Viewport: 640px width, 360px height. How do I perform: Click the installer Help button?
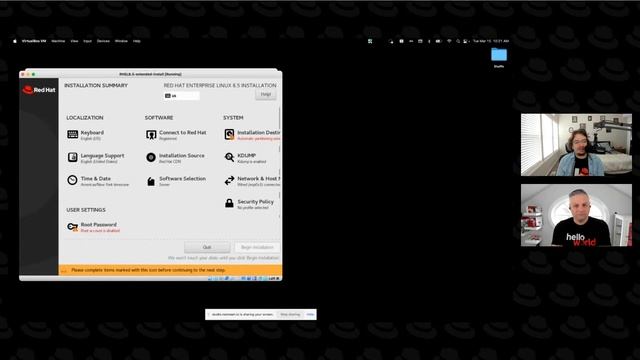click(266, 95)
